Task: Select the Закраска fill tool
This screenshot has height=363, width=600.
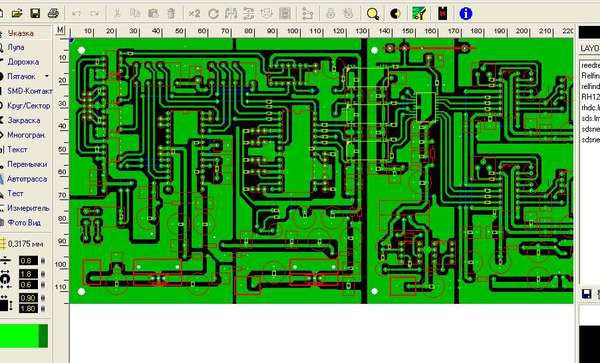Action: (25, 120)
